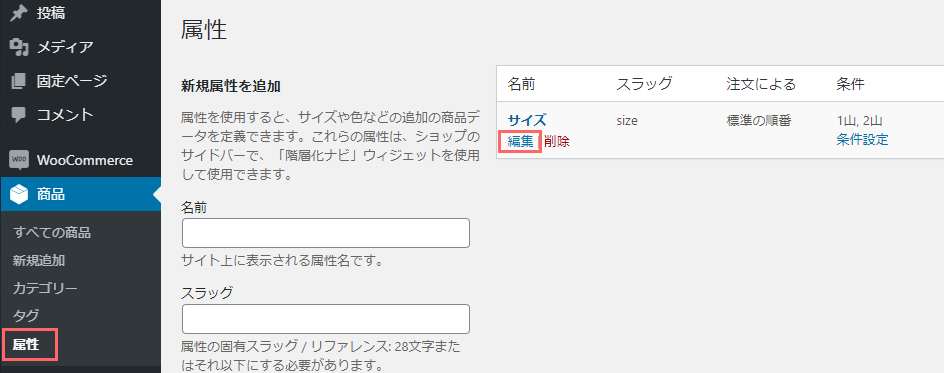Screen dimensions: 944x373
Task: Click the 編集 link for サイズ
Action: [521, 141]
